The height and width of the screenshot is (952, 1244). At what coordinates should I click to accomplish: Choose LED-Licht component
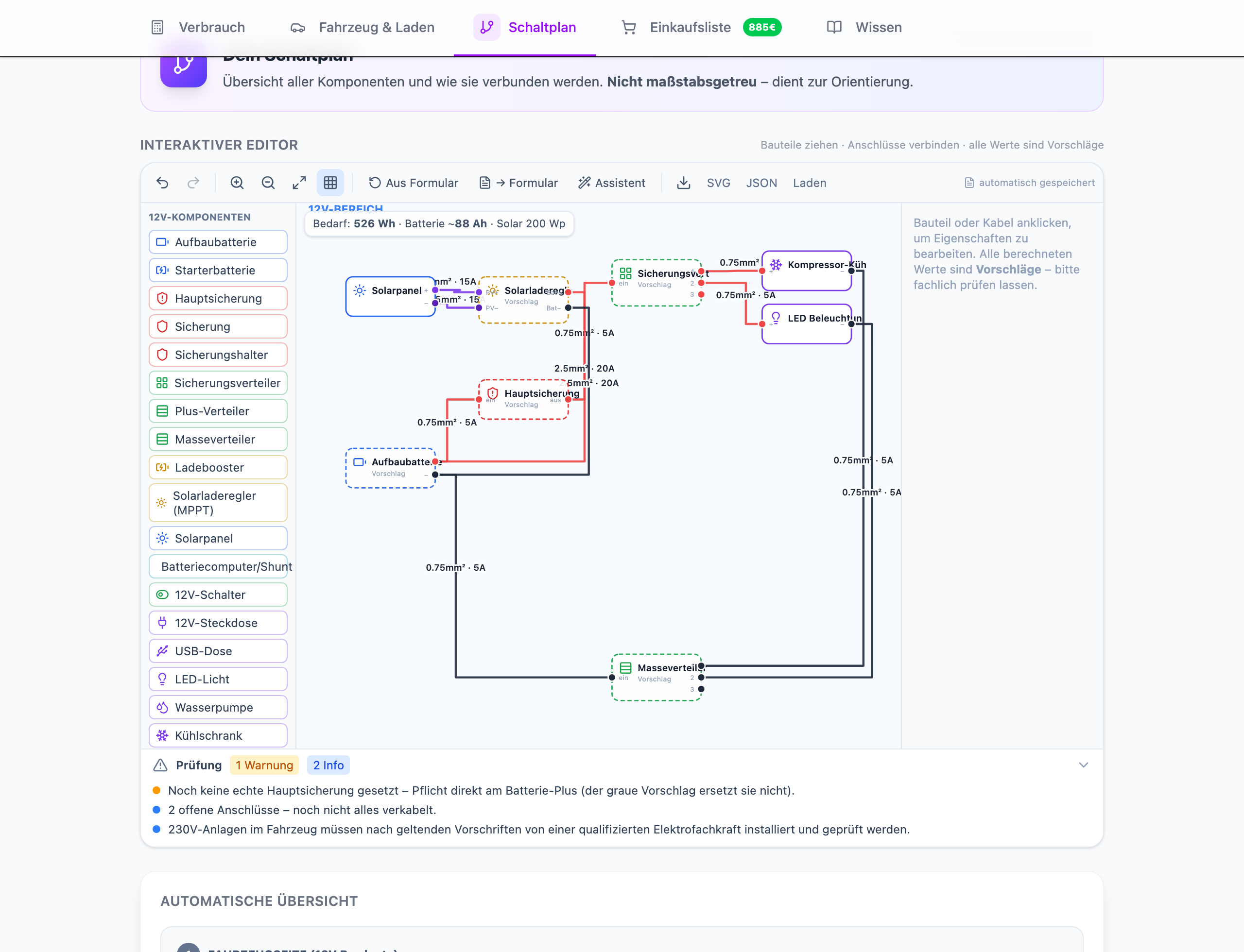218,679
